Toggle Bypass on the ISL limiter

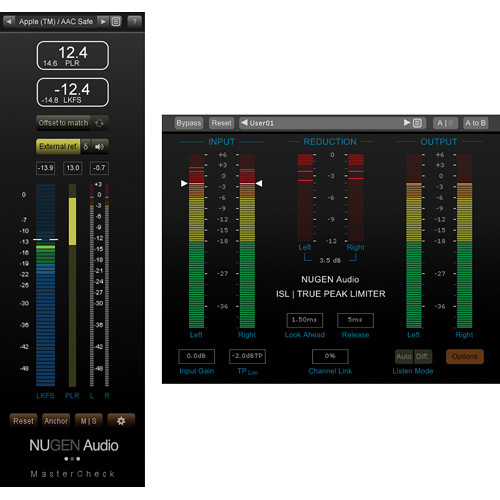click(x=189, y=123)
